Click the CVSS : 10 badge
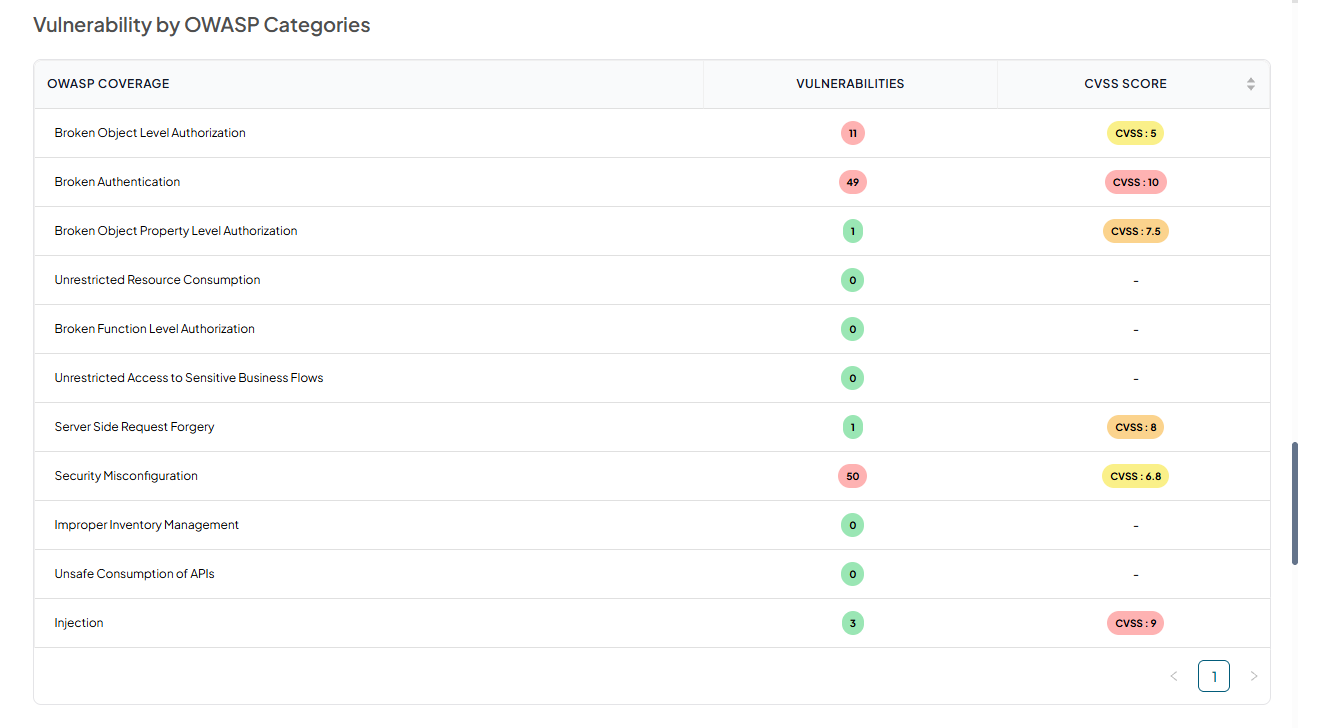 [1135, 182]
